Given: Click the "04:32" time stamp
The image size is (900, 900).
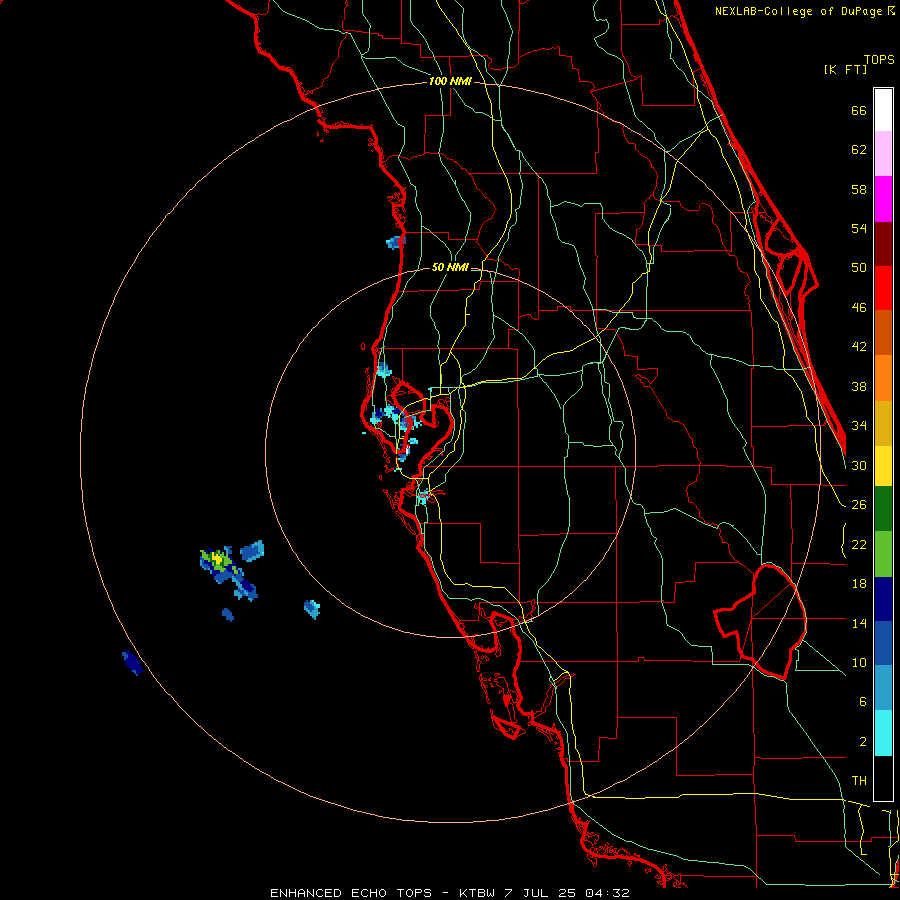Looking at the screenshot, I should [607, 893].
